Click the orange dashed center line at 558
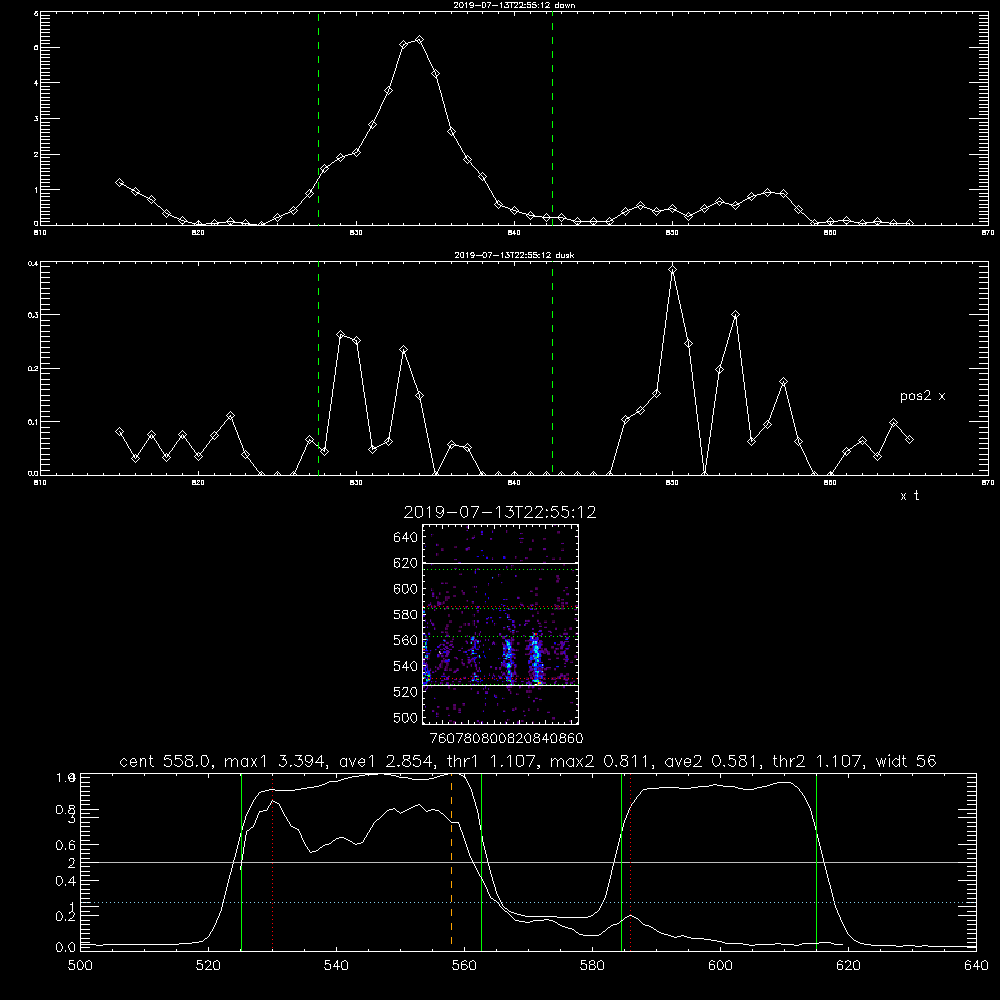This screenshot has height=1000, width=1000. [x=452, y=861]
